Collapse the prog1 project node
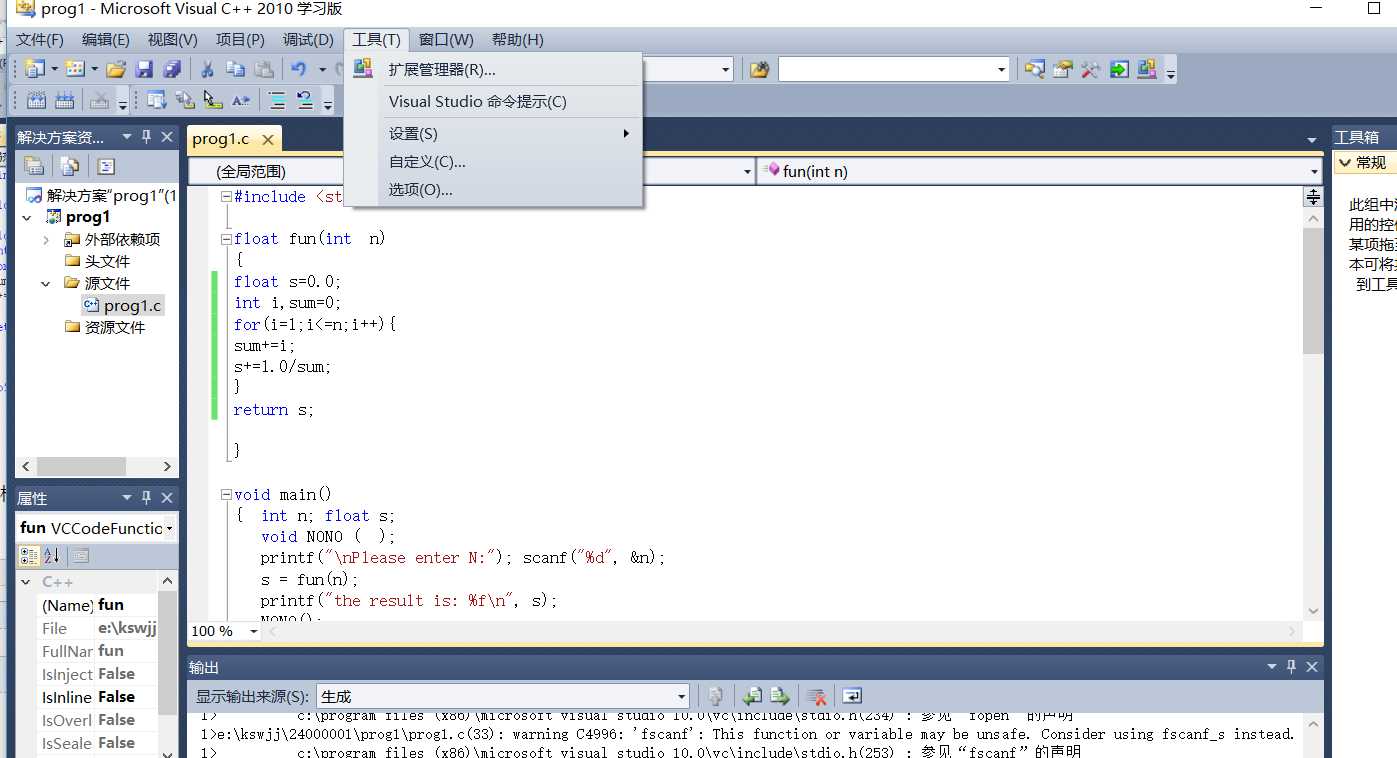 [x=27, y=217]
